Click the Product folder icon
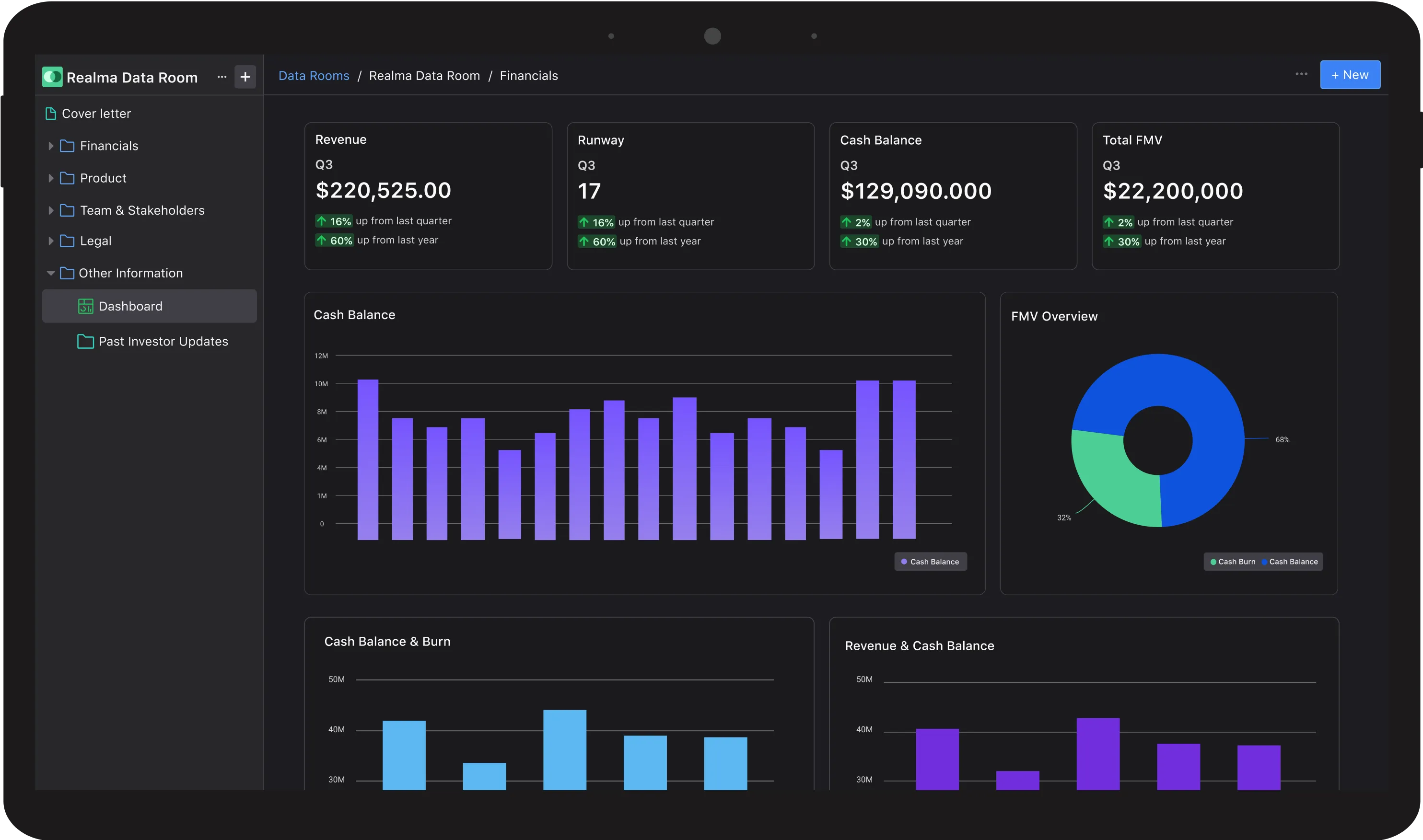Screen dimensions: 1423x840 pyautogui.click(x=68, y=178)
